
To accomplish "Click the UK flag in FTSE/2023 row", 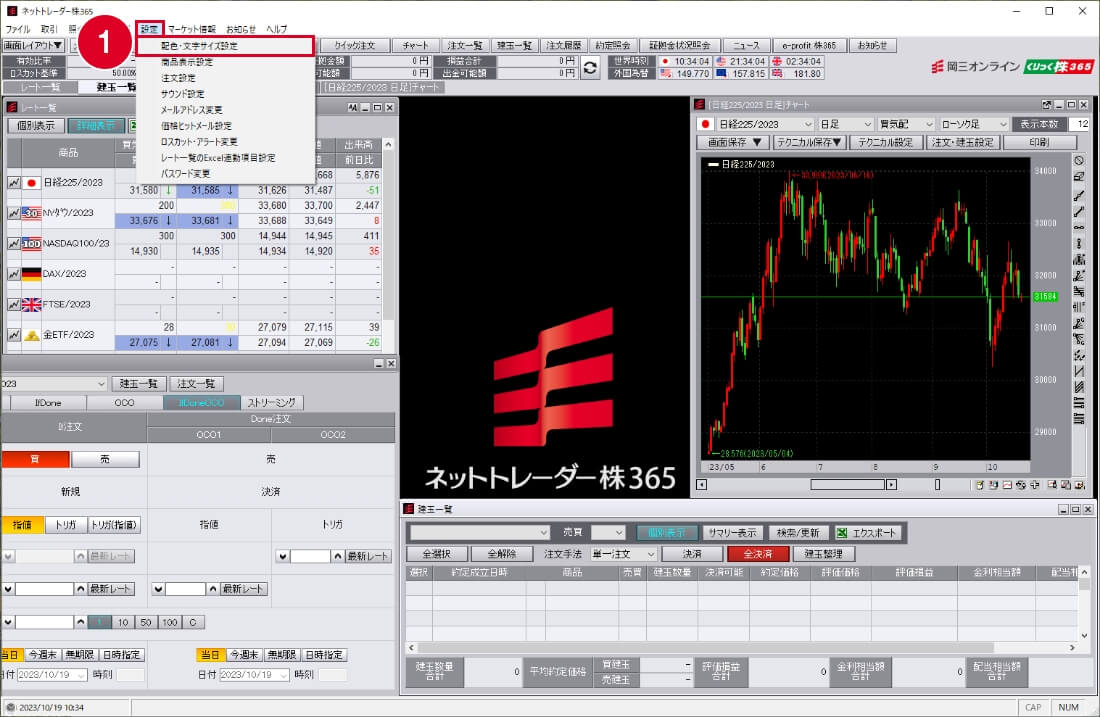I will [x=31, y=304].
